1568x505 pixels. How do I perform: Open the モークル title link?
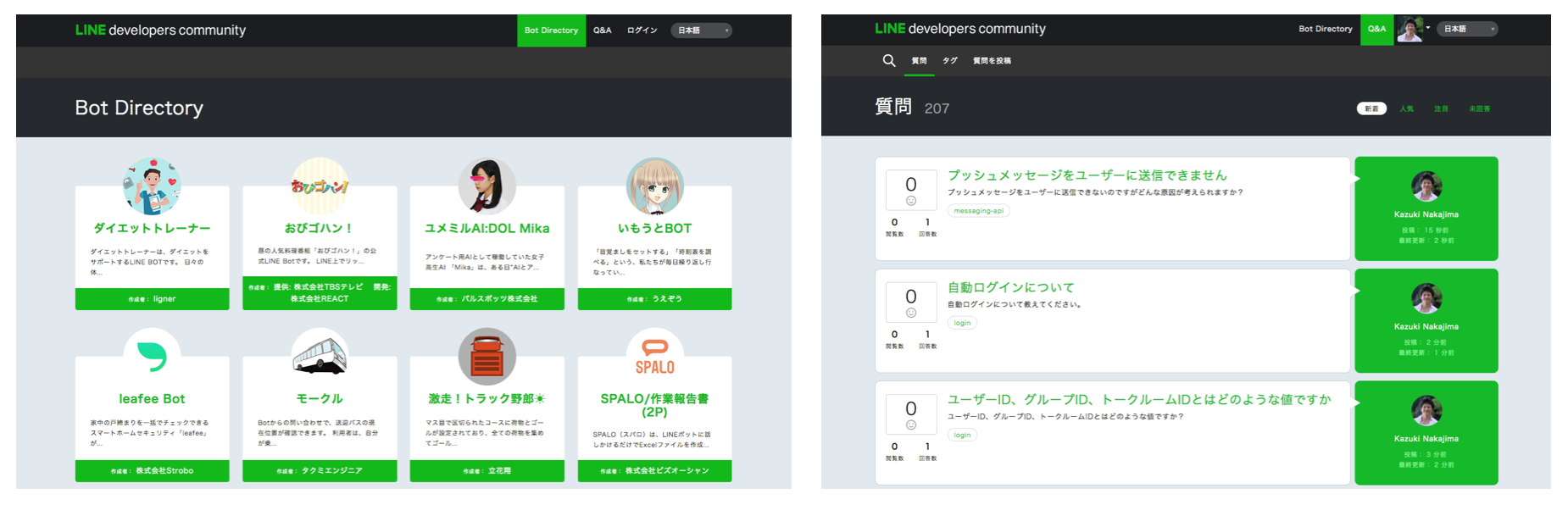[x=320, y=398]
